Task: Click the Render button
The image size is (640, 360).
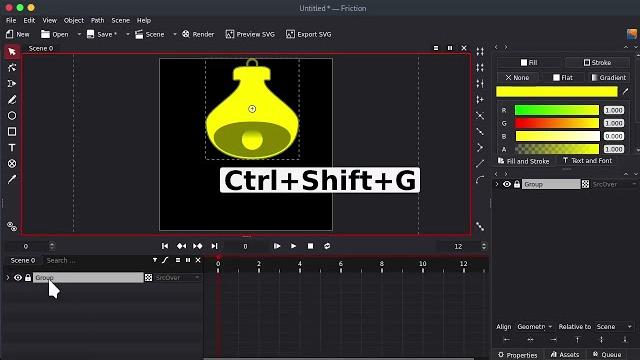Action: point(198,34)
